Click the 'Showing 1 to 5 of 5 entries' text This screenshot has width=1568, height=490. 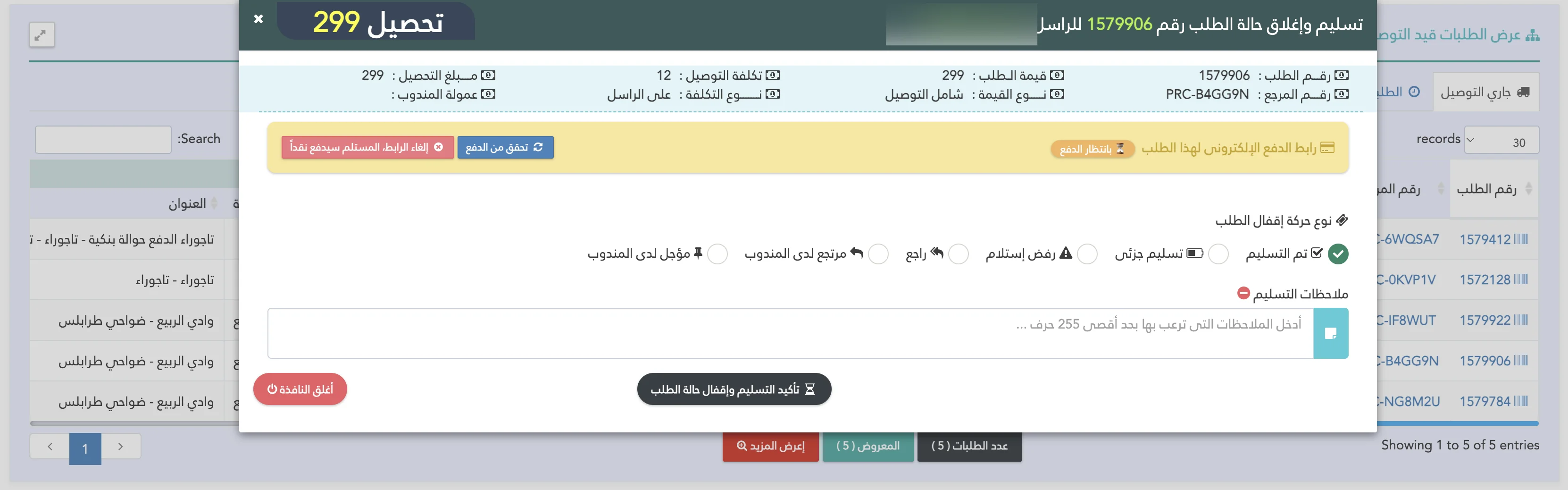pyautogui.click(x=1460, y=445)
